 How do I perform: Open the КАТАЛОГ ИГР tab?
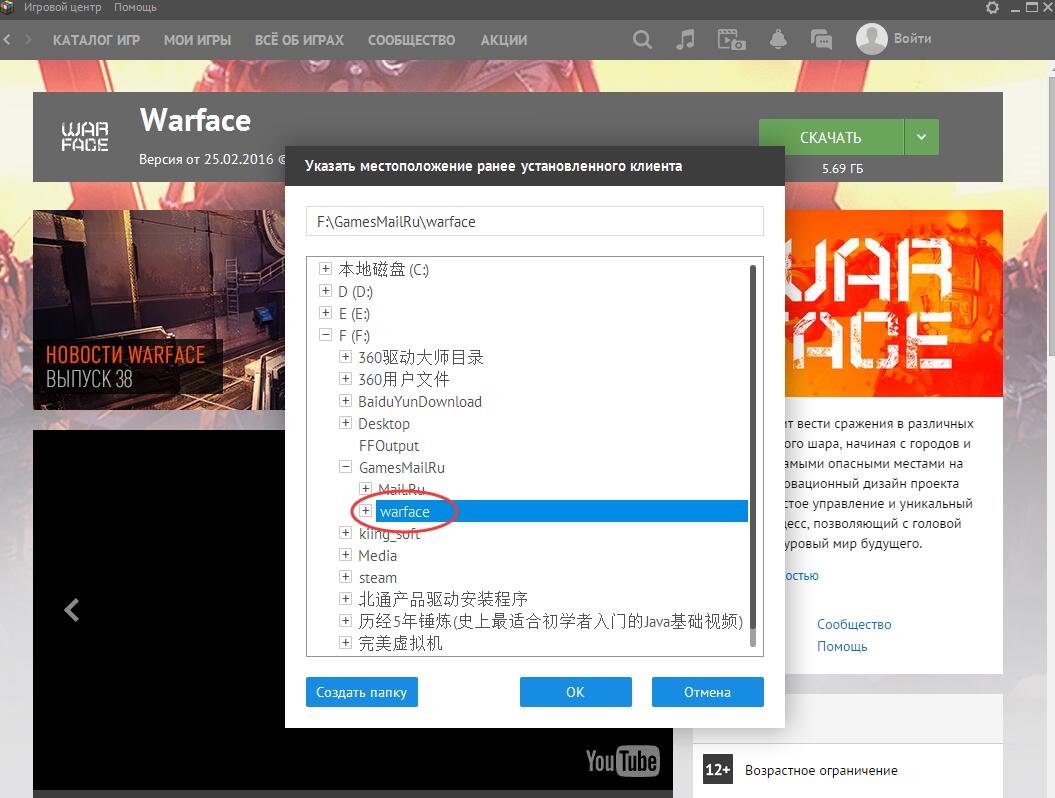click(x=96, y=40)
